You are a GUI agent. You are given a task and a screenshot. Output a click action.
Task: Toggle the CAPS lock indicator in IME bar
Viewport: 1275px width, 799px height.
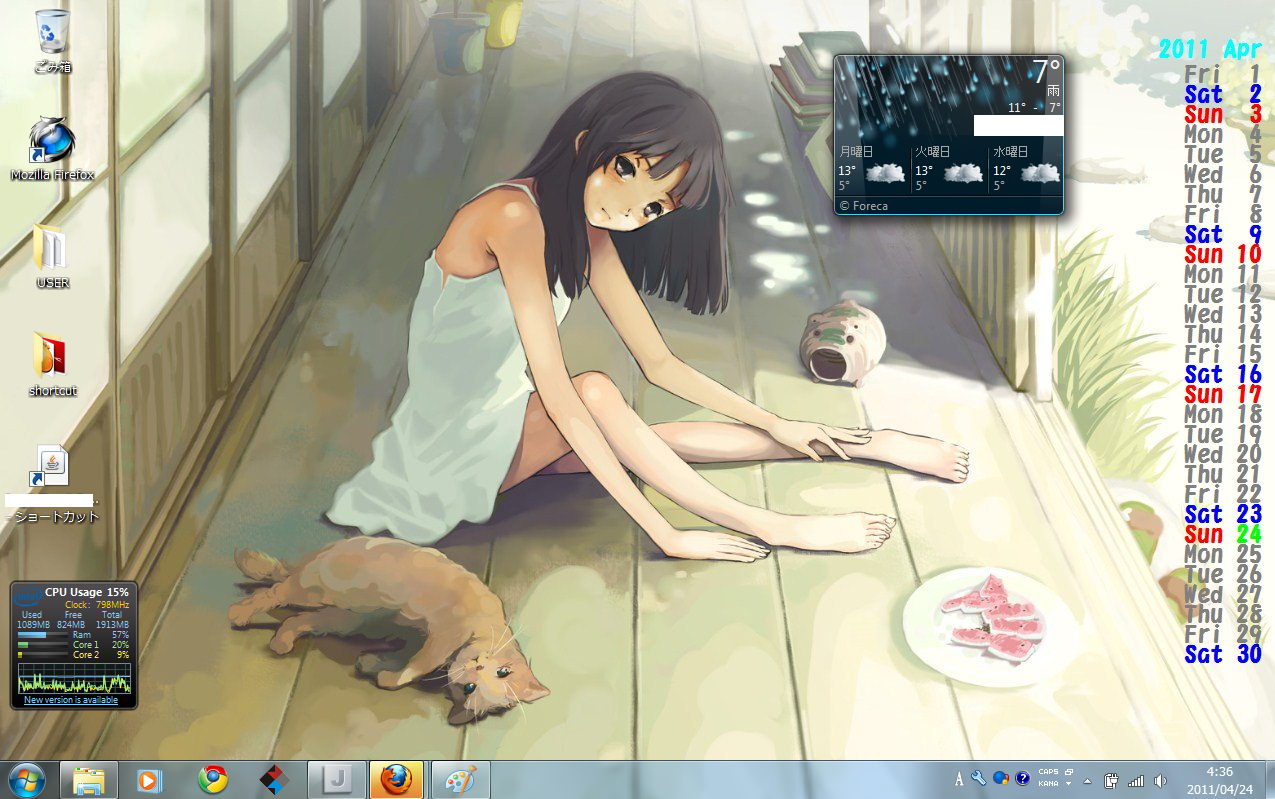coord(1049,772)
